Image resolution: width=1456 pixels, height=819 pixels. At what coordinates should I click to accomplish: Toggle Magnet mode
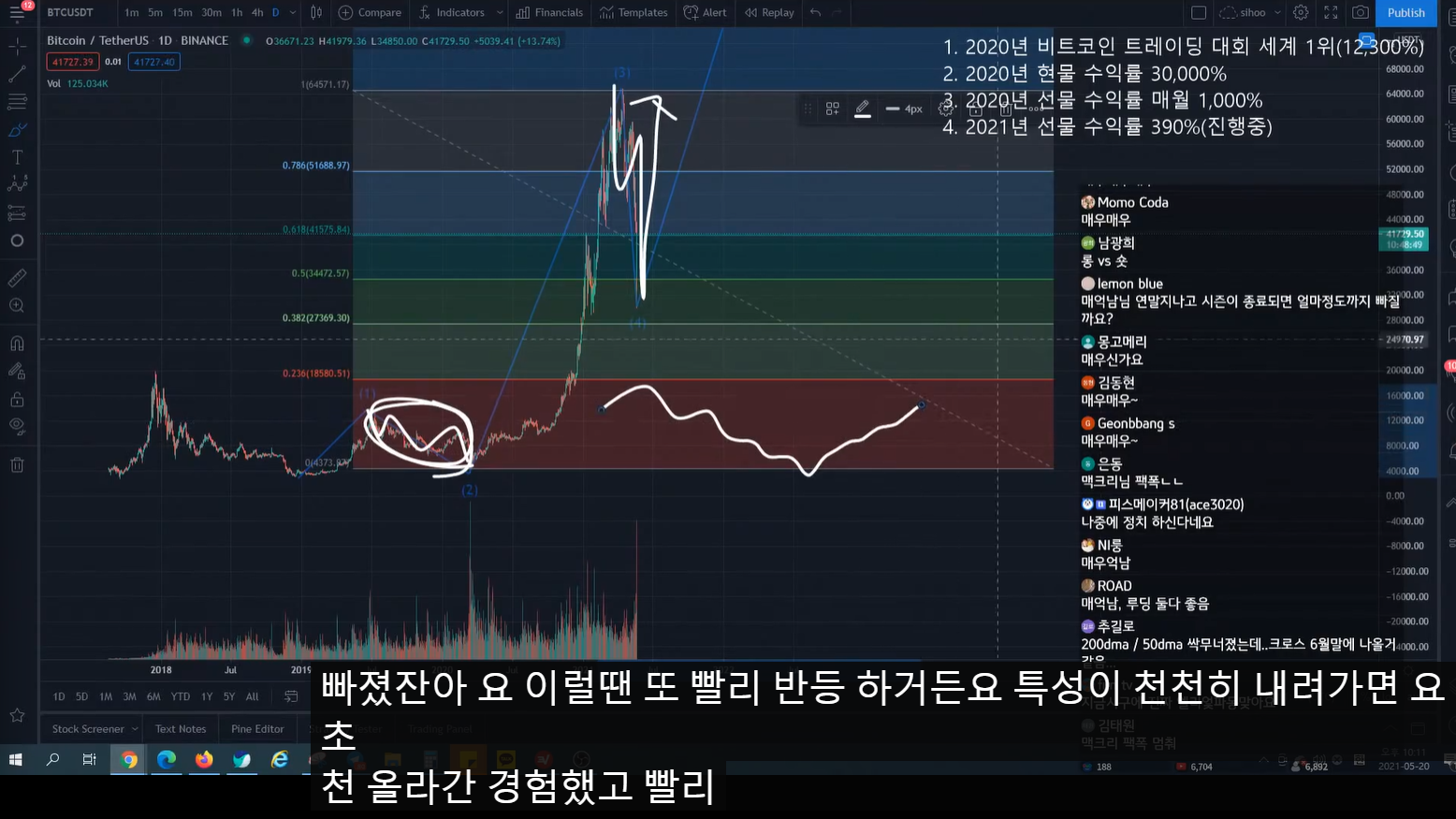click(x=17, y=344)
